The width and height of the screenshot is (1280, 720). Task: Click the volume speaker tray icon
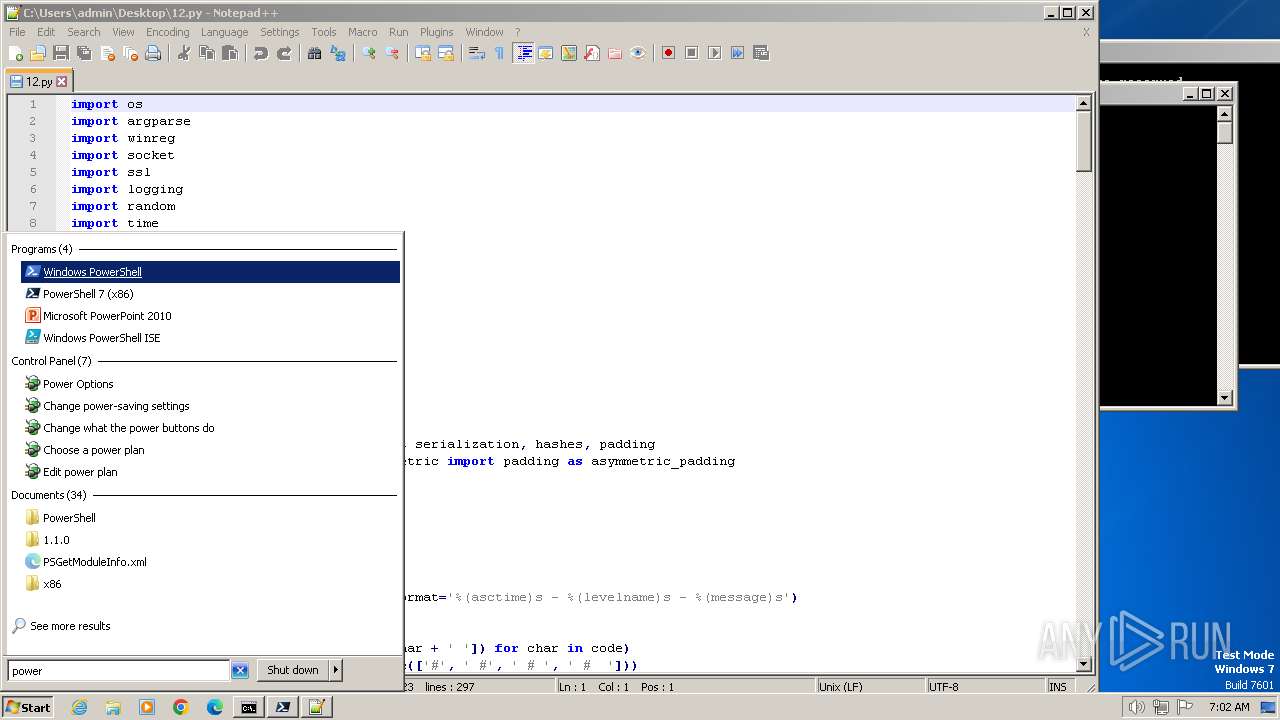(1135, 707)
